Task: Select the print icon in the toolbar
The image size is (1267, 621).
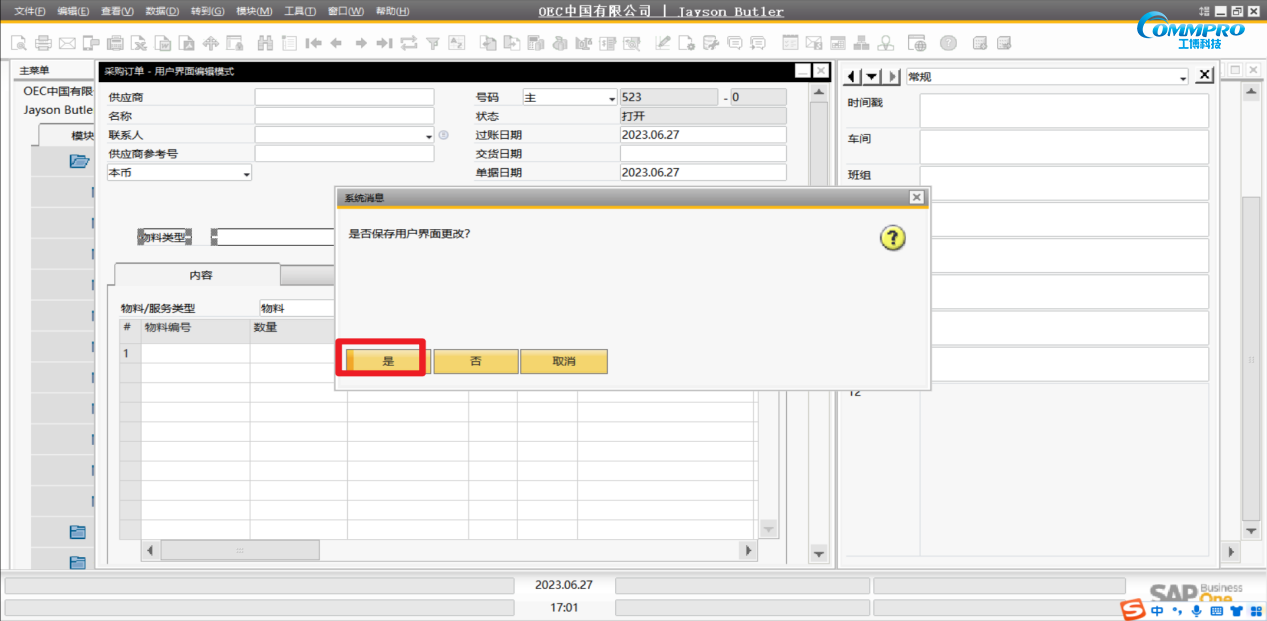Action: (42, 44)
